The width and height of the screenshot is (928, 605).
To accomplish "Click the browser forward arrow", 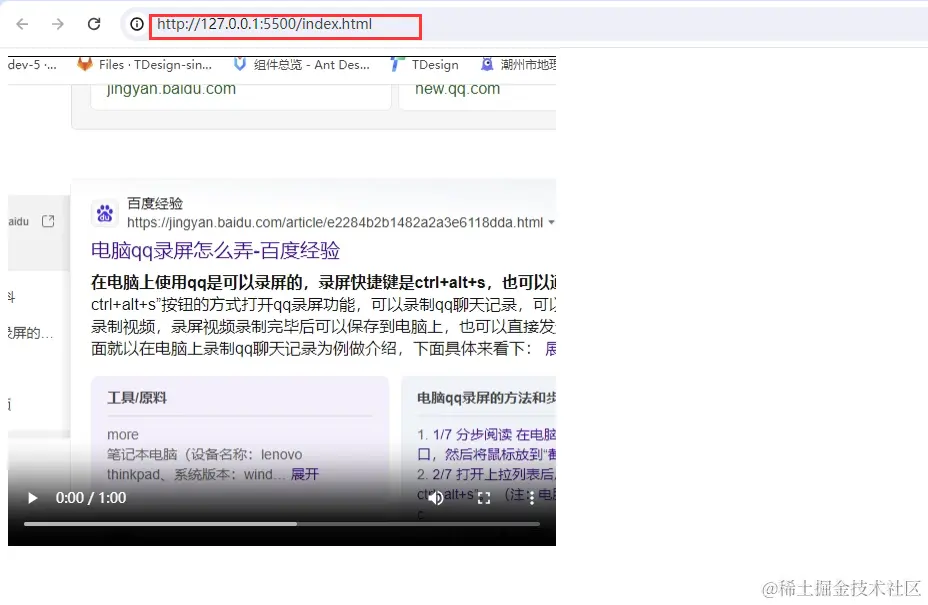I will pos(57,24).
